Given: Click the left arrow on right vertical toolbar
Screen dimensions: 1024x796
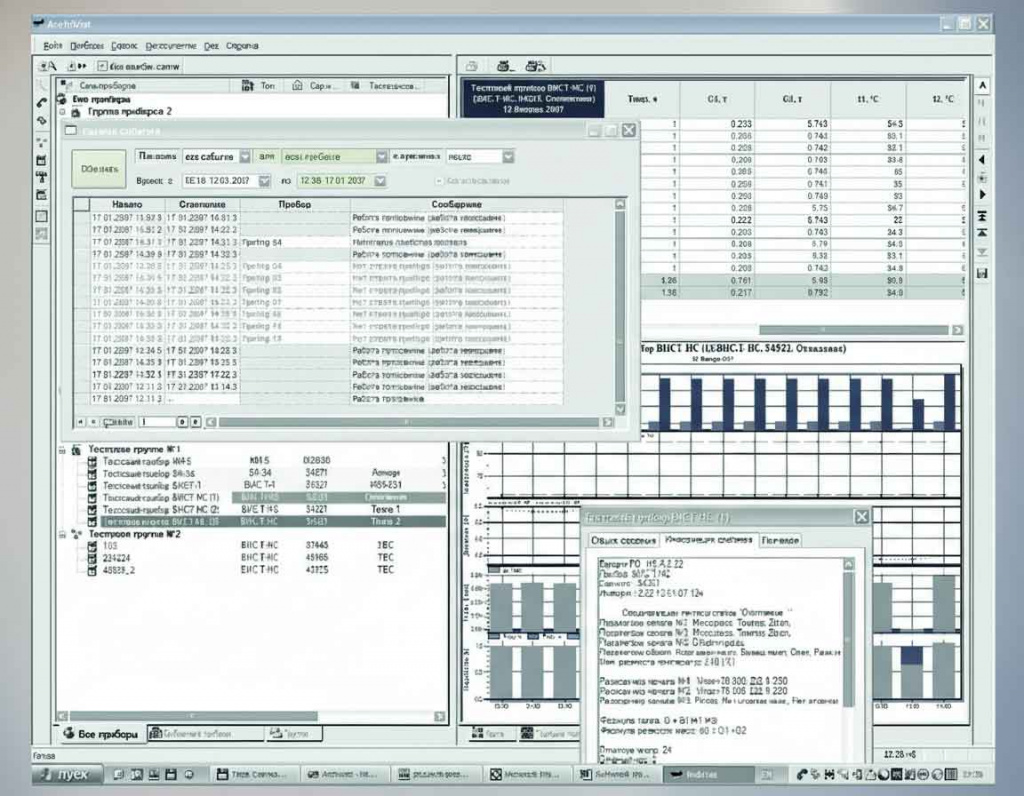Looking at the screenshot, I should click(982, 160).
